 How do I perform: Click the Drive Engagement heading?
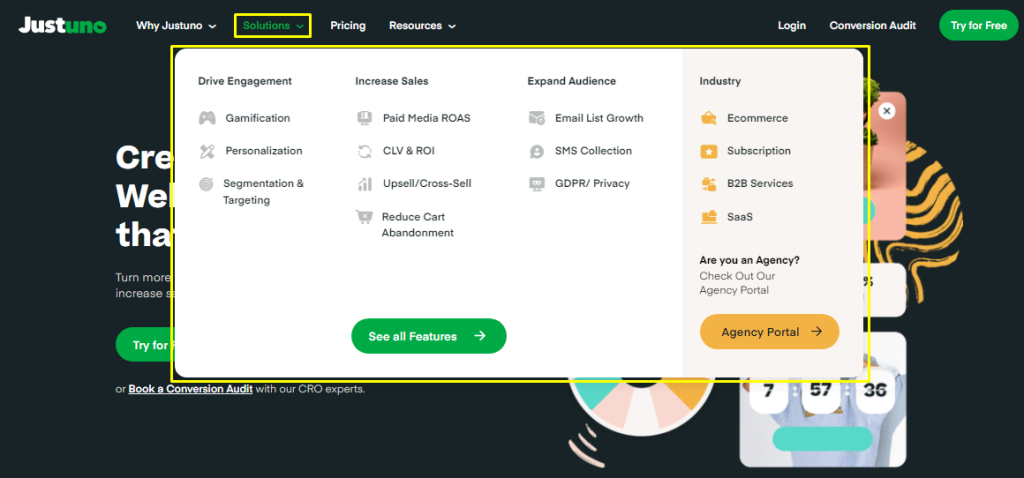[x=245, y=82]
